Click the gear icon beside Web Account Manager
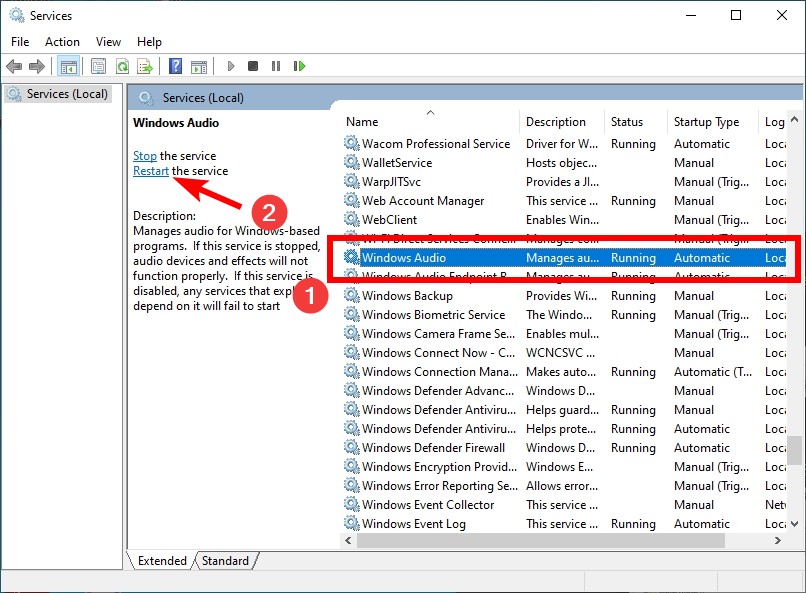The image size is (806, 593). pyautogui.click(x=352, y=200)
